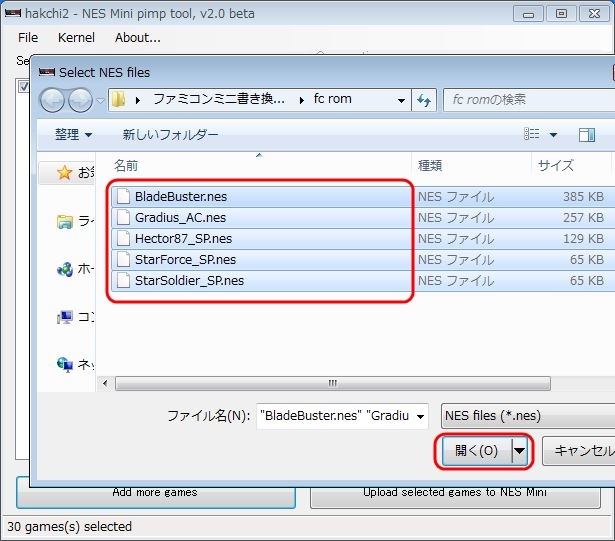Click the file icon of Gradius_AC.nes
The image size is (615, 541).
pos(124,217)
